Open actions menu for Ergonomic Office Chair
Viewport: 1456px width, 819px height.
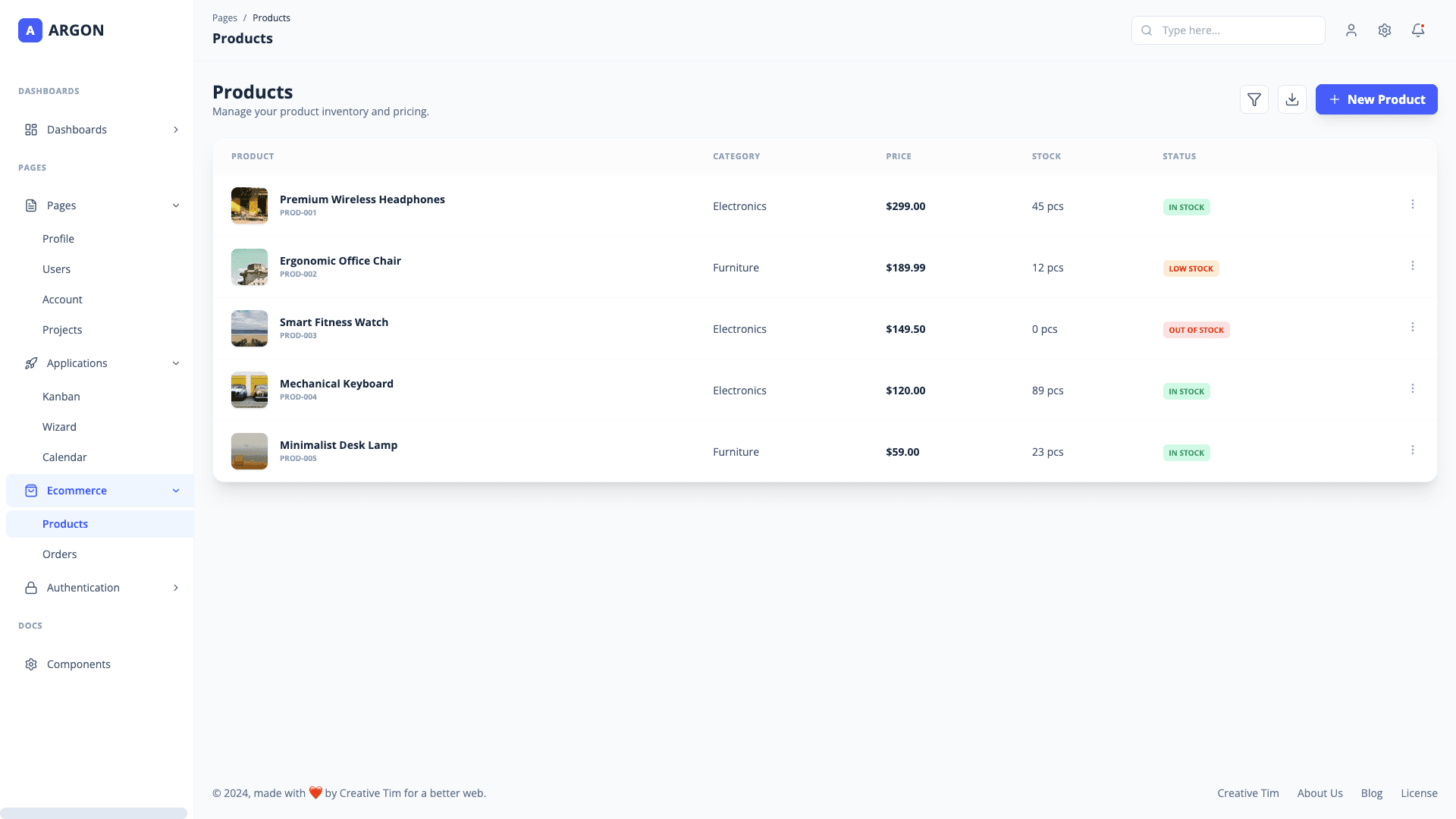pyautogui.click(x=1413, y=265)
